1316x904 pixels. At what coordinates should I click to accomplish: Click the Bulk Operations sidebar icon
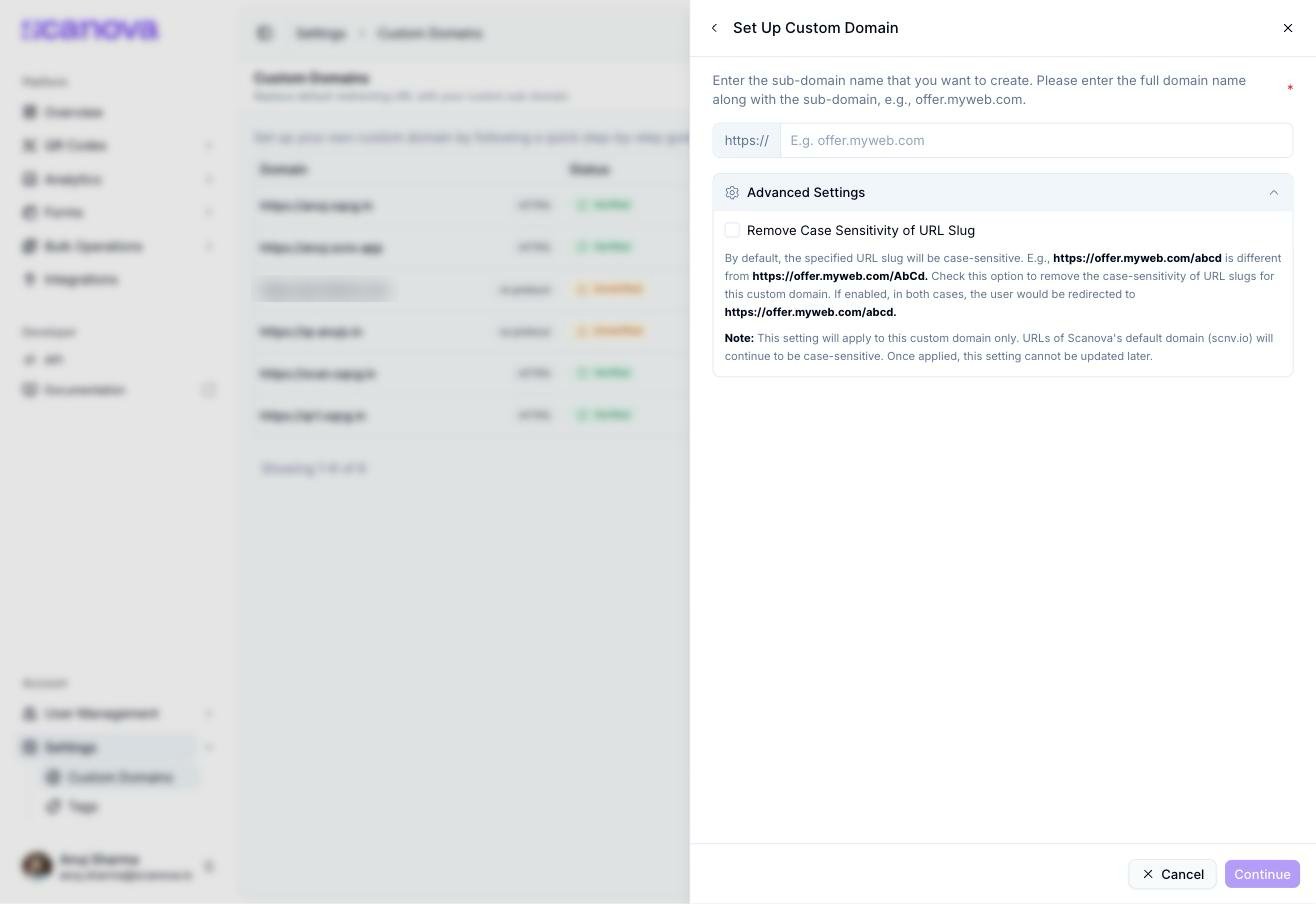(x=30, y=246)
